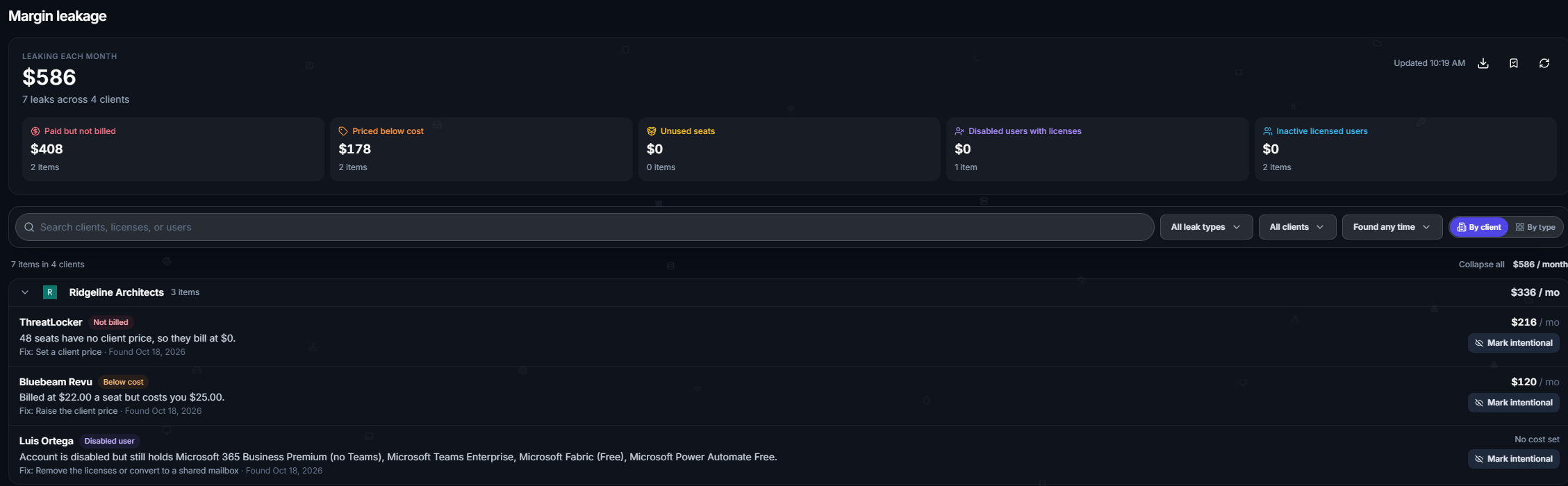
Task: Click the Unused seats box icon
Action: pyautogui.click(x=652, y=131)
